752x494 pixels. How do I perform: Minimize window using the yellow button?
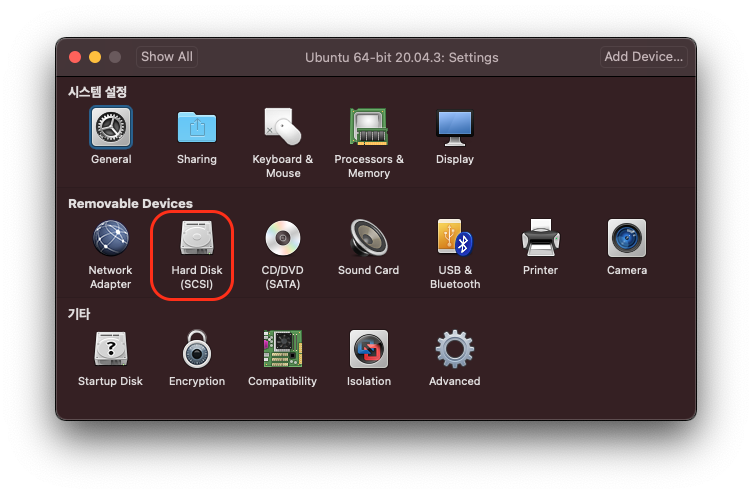tap(95, 57)
